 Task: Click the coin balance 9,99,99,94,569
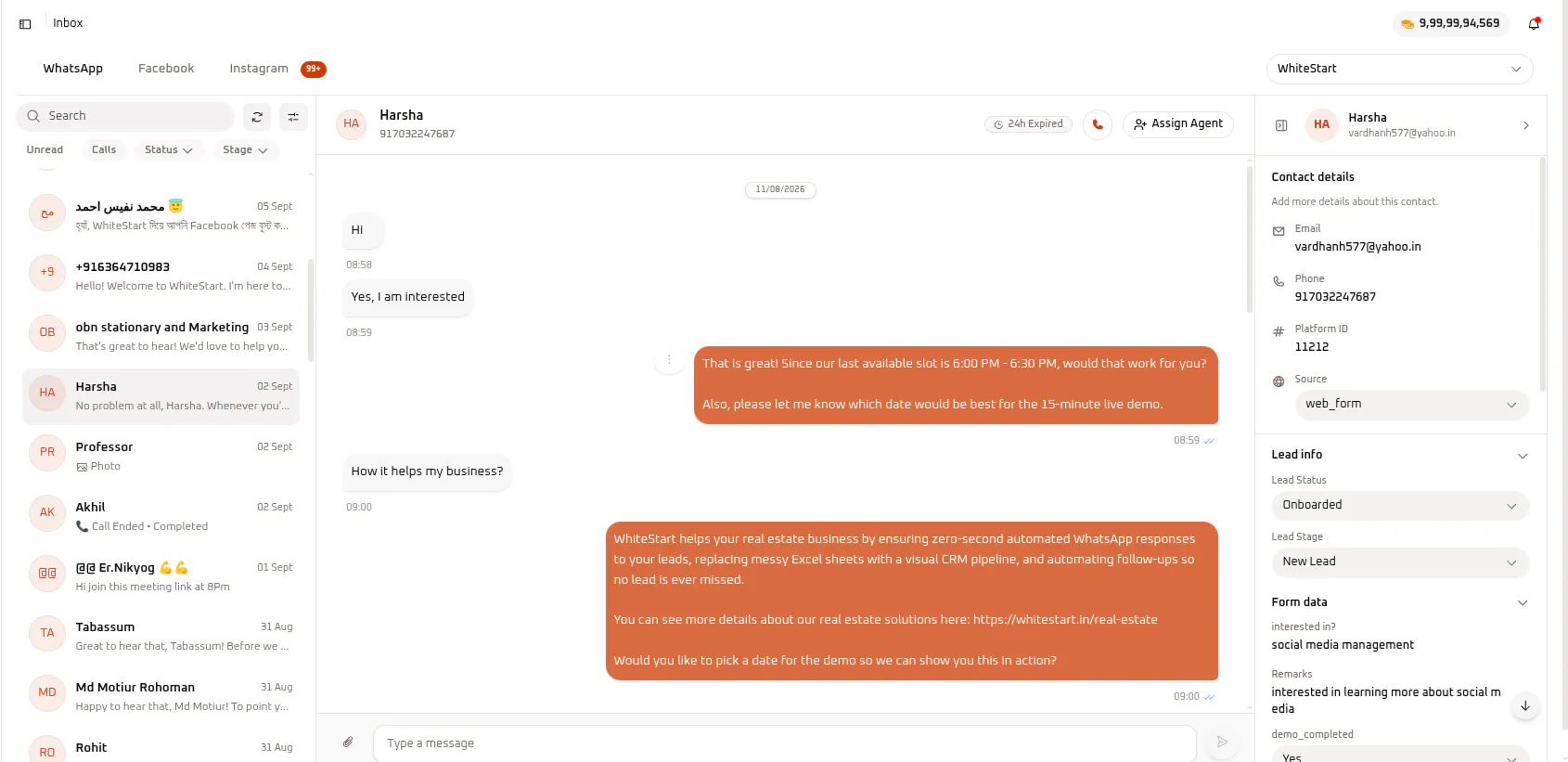(1450, 23)
